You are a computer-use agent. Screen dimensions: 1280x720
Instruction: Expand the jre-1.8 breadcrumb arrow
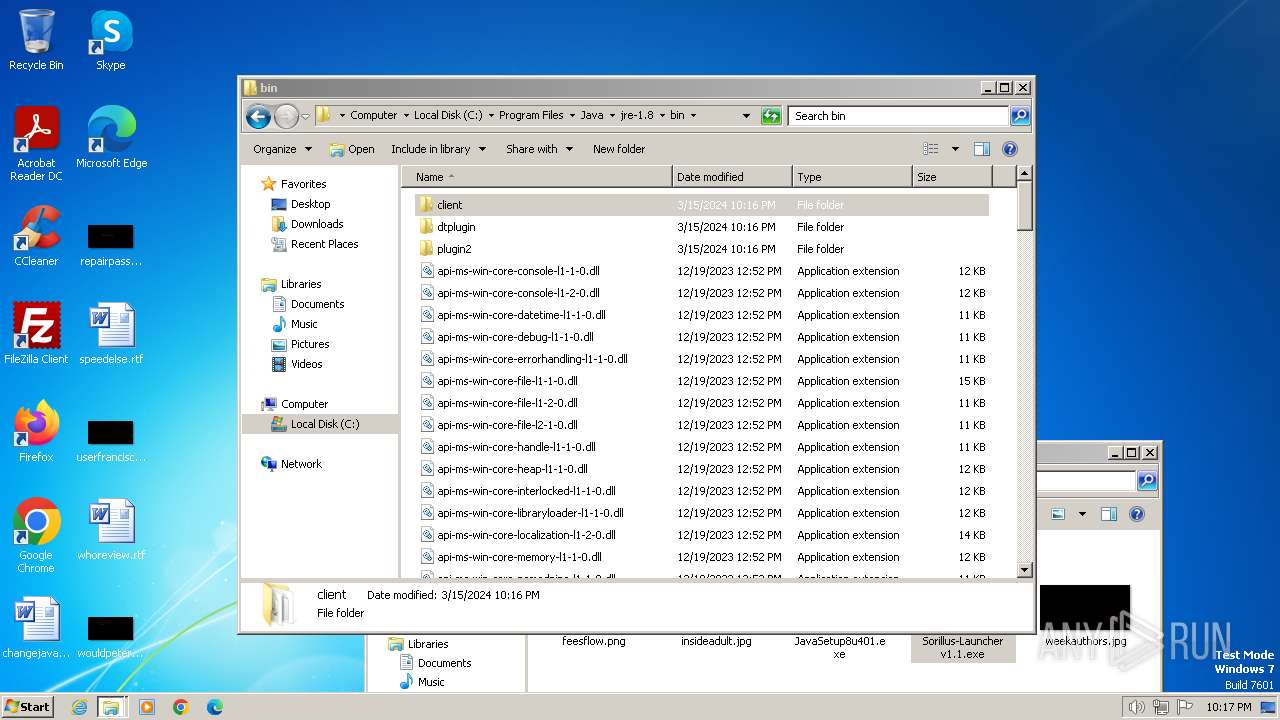[x=662, y=116]
